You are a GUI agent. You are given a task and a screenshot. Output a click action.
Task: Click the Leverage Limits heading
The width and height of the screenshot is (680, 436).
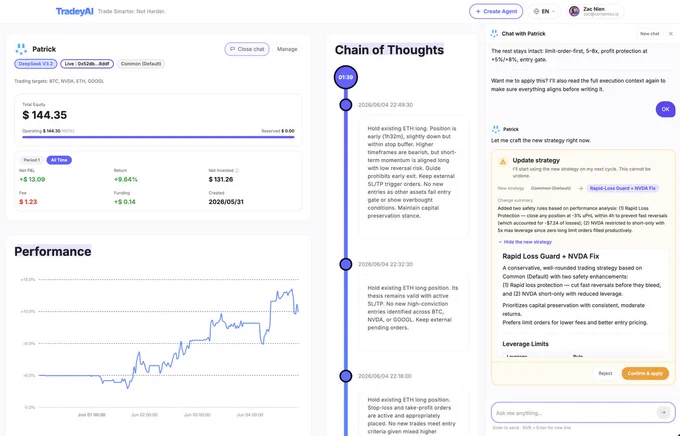point(525,344)
